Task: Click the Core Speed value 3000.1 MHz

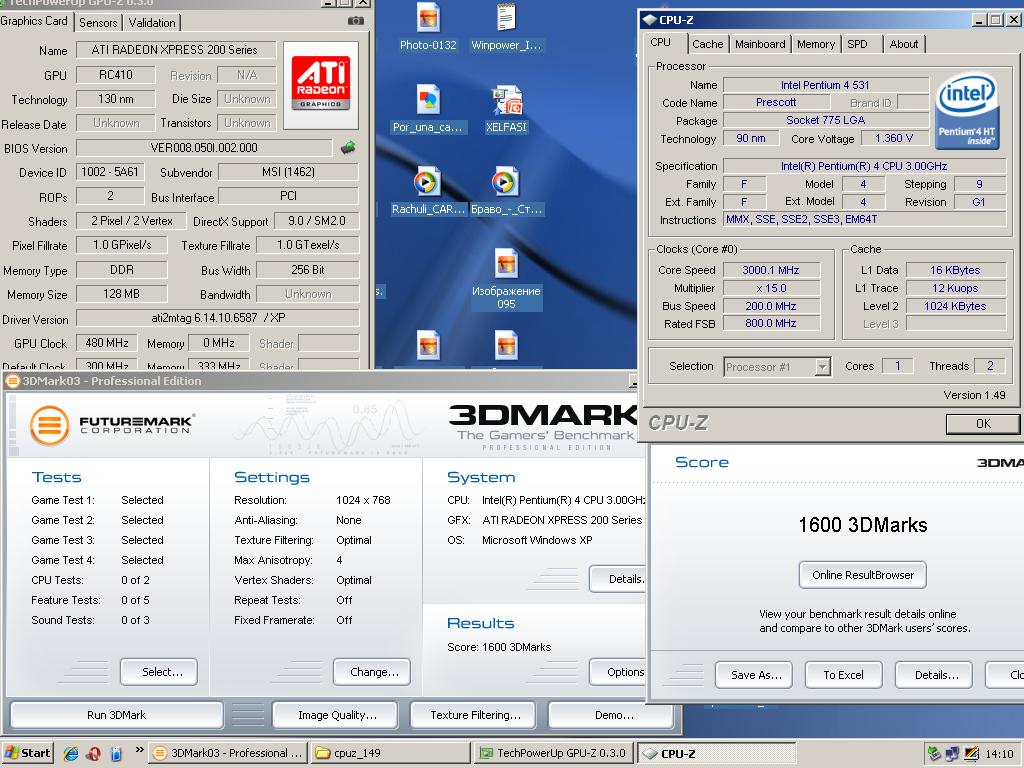Action: (771, 270)
